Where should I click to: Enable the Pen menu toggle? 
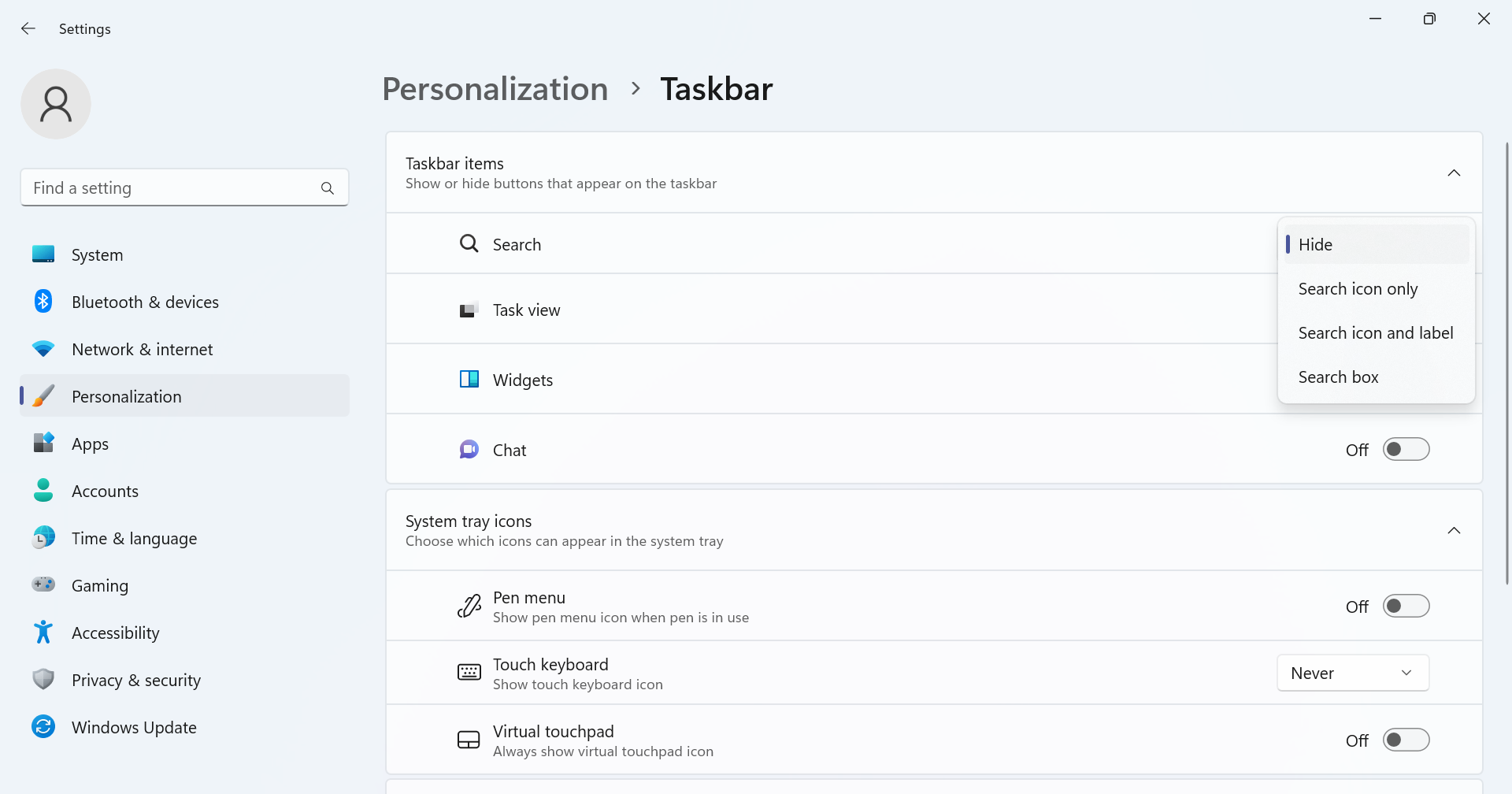click(x=1406, y=607)
